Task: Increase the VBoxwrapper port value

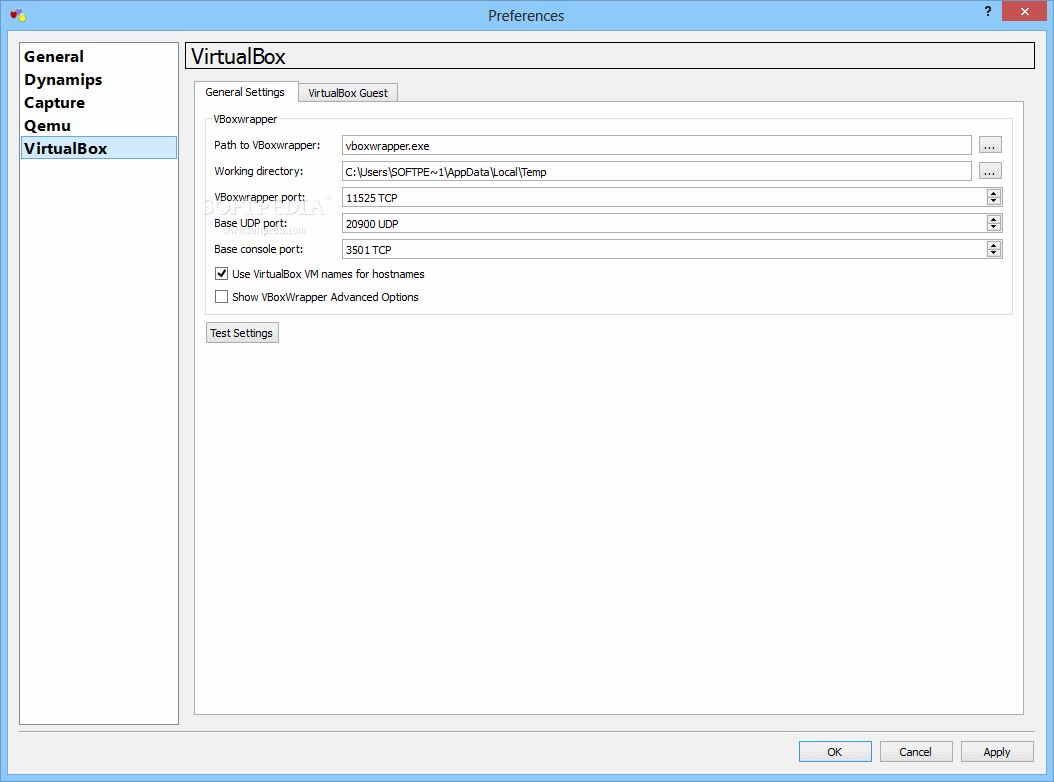Action: 994,194
